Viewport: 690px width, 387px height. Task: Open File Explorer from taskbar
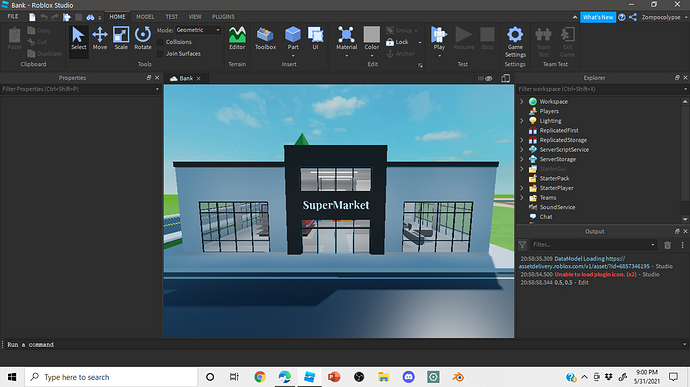pos(384,377)
